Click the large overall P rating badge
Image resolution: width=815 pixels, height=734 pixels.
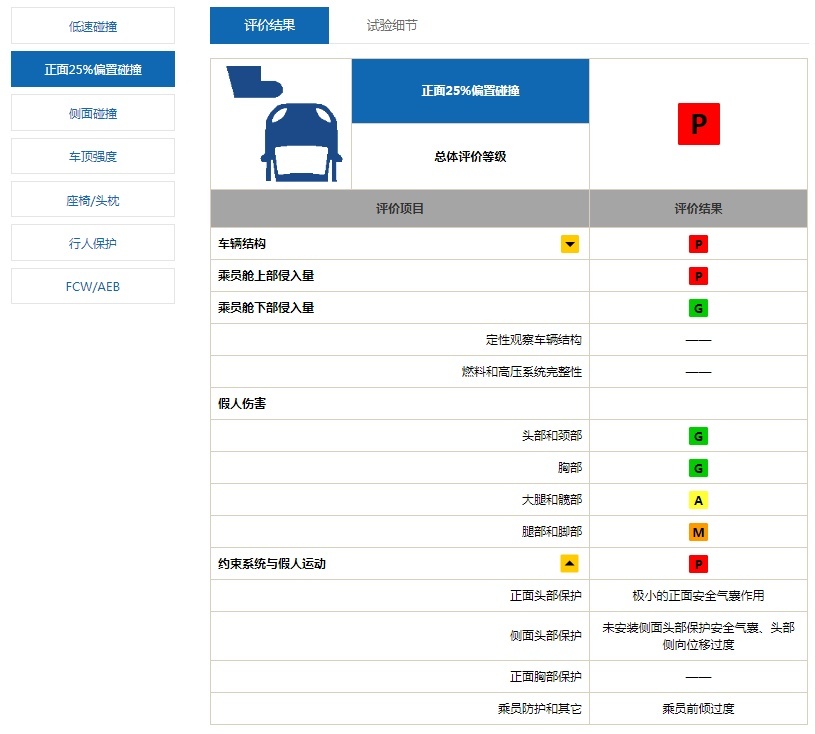click(699, 124)
